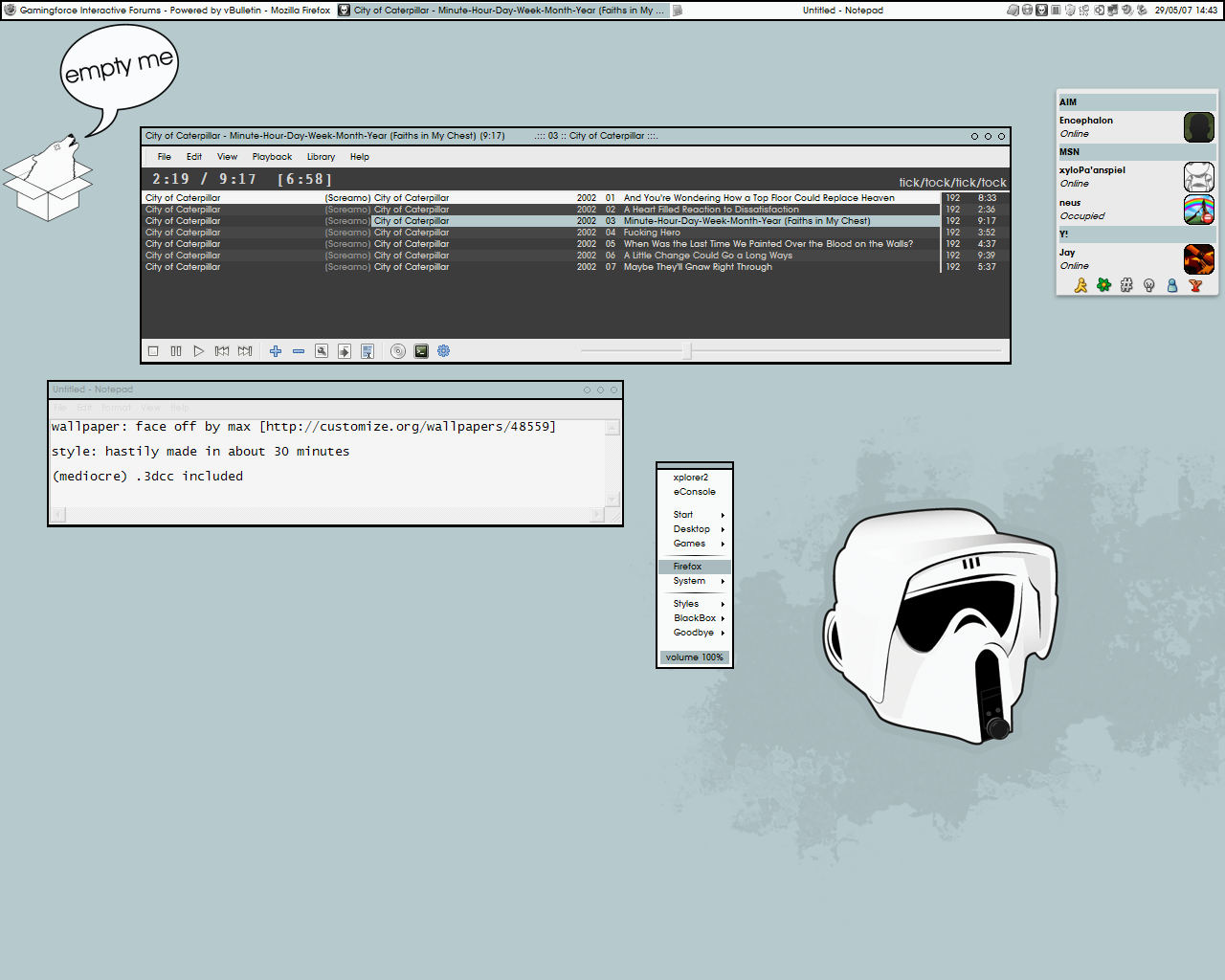Start playback with the play button
Viewport: 1225px width, 980px height.
click(x=199, y=351)
